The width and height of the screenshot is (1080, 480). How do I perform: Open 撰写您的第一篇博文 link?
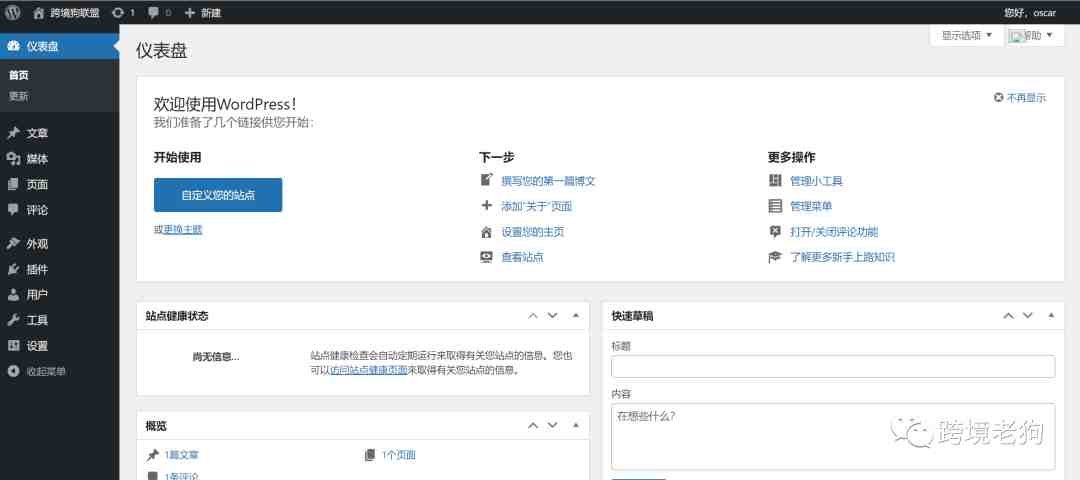(x=548, y=180)
